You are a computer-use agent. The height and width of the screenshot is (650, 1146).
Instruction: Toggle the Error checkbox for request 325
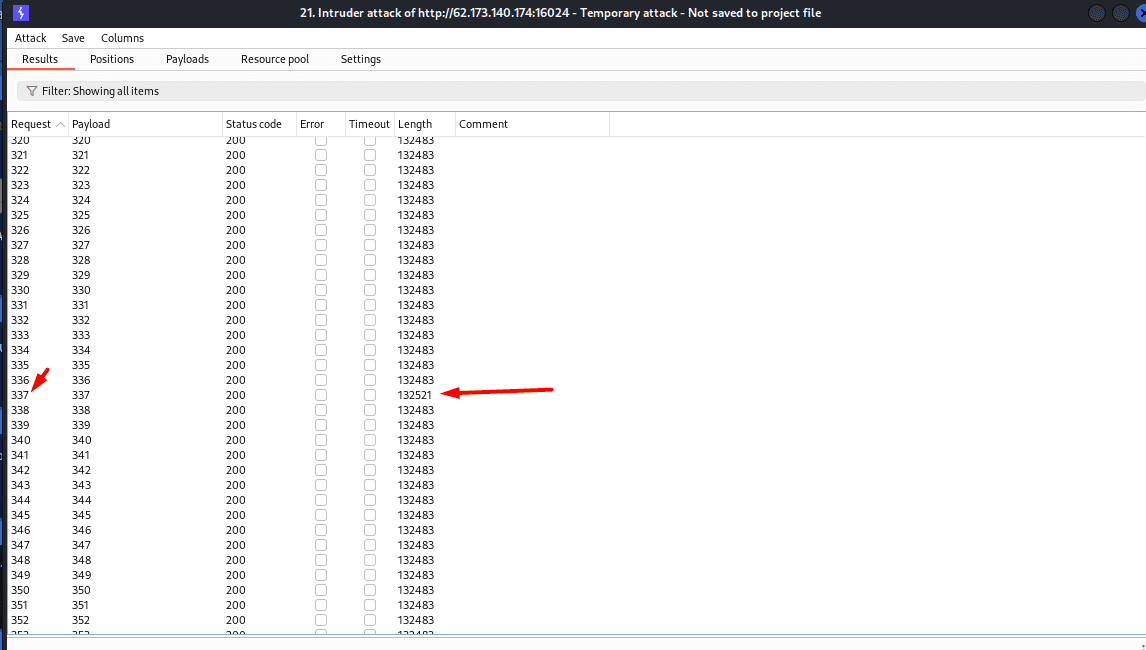pos(321,215)
